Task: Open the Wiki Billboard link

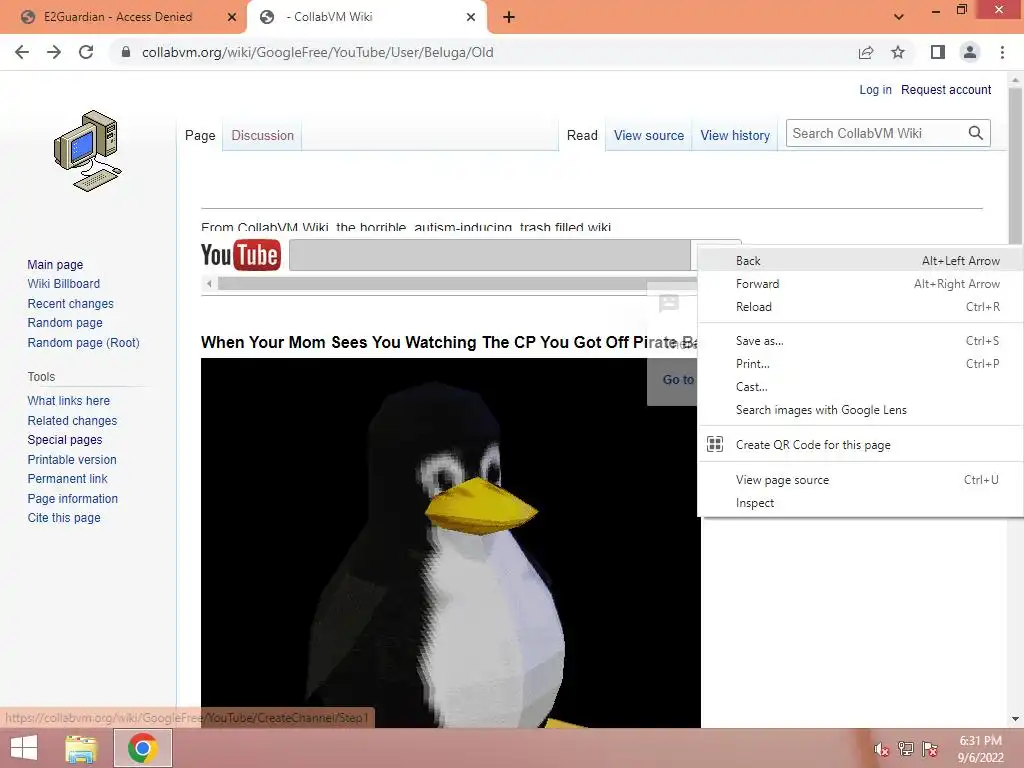Action: click(63, 283)
